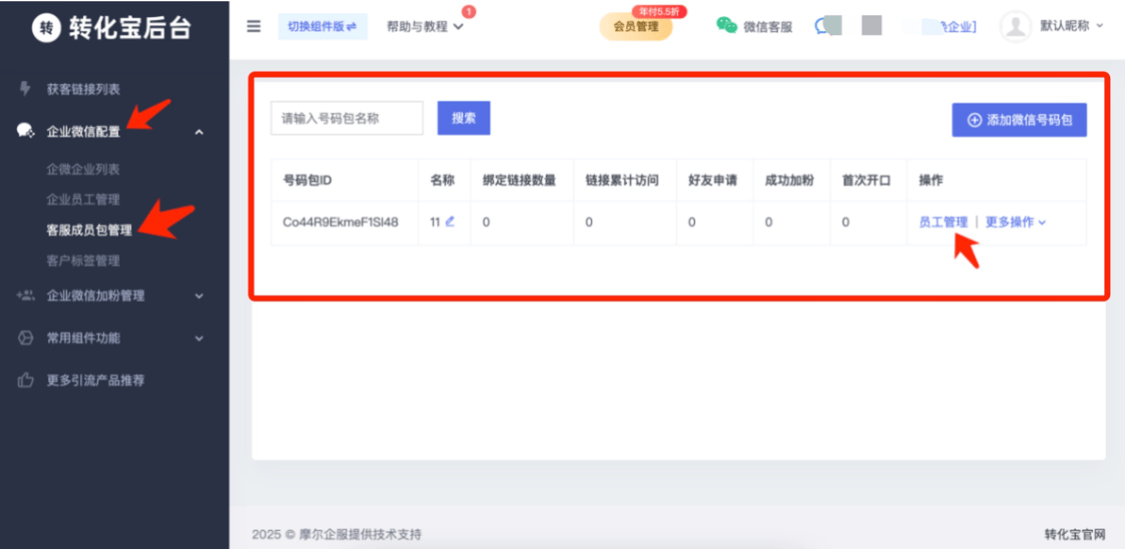
Task: Expand the 常用组件功能 section
Action: [199, 338]
